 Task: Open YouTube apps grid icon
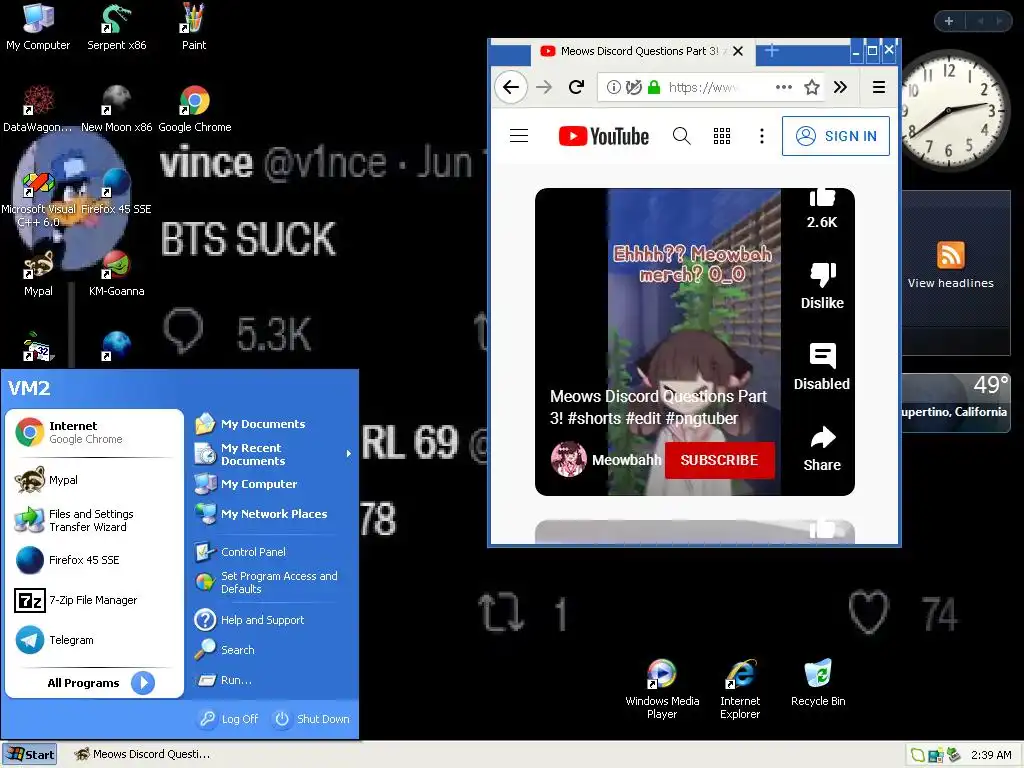tap(722, 136)
